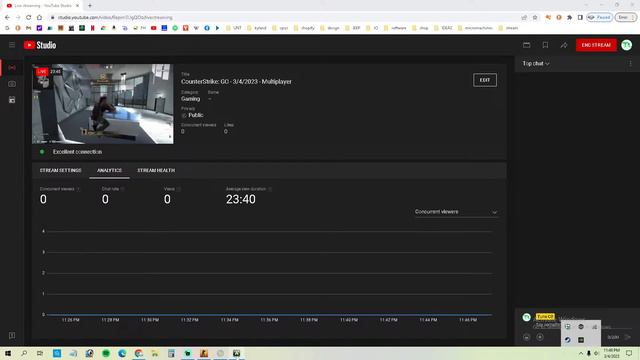Reload the page in Chrome
Screen dimensions: 640x360
(29, 18)
